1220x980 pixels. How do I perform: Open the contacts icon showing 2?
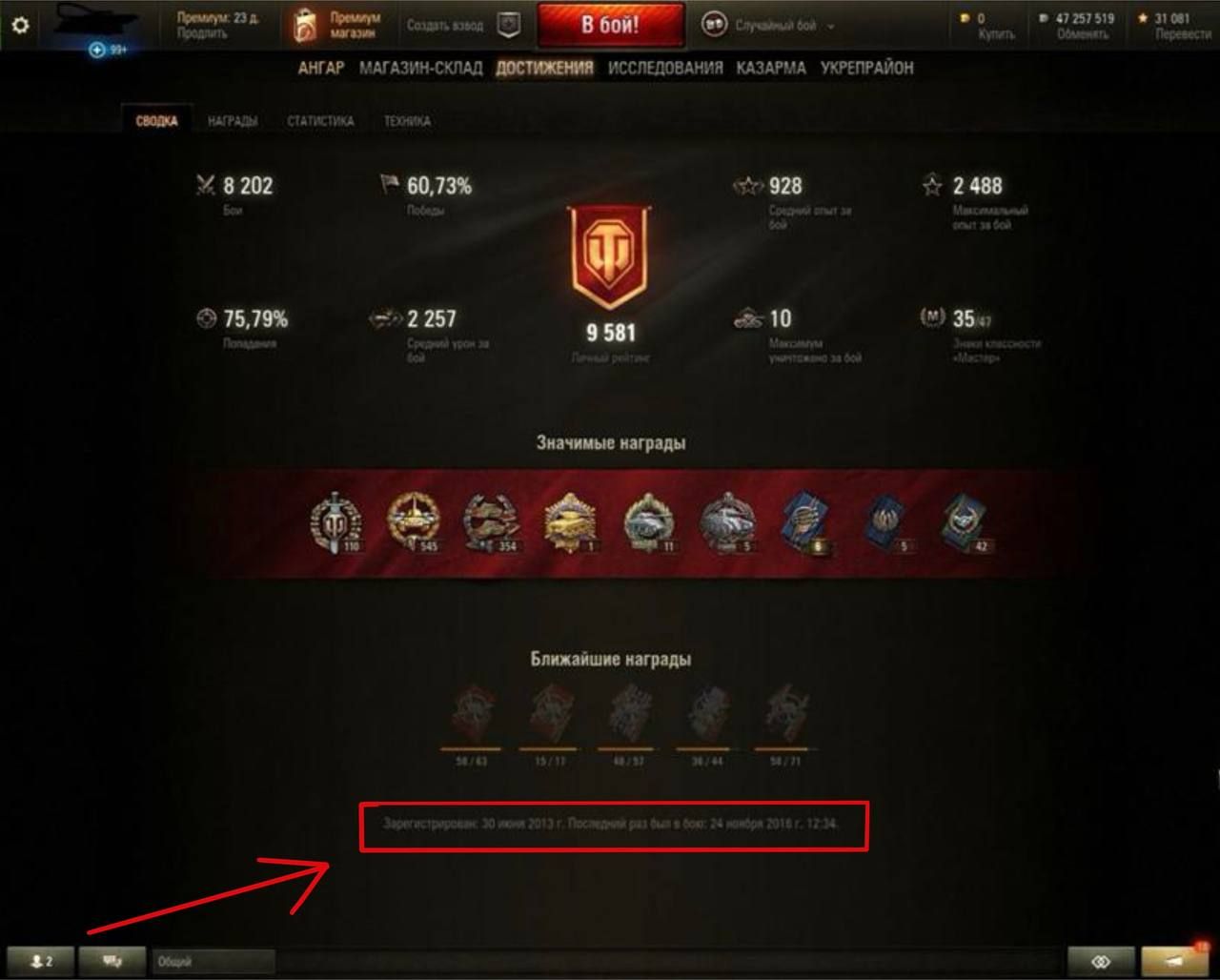click(x=40, y=961)
